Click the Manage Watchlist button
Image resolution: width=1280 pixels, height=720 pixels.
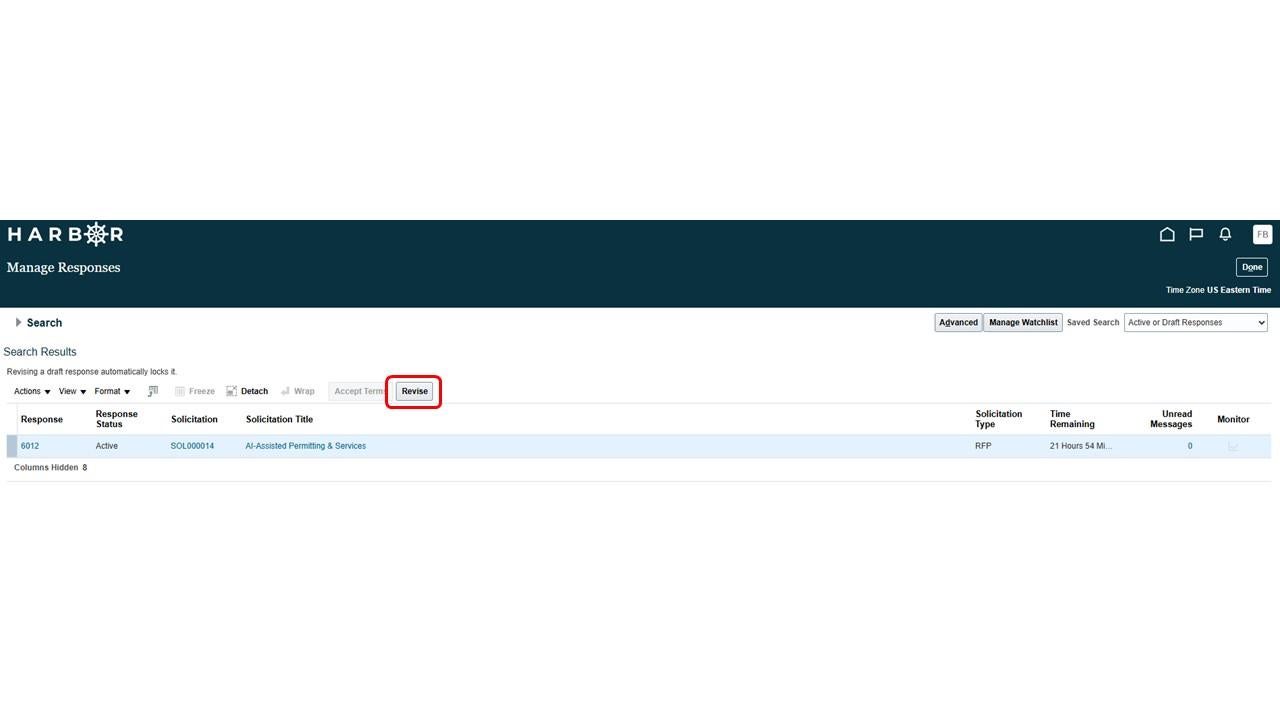coord(1023,322)
